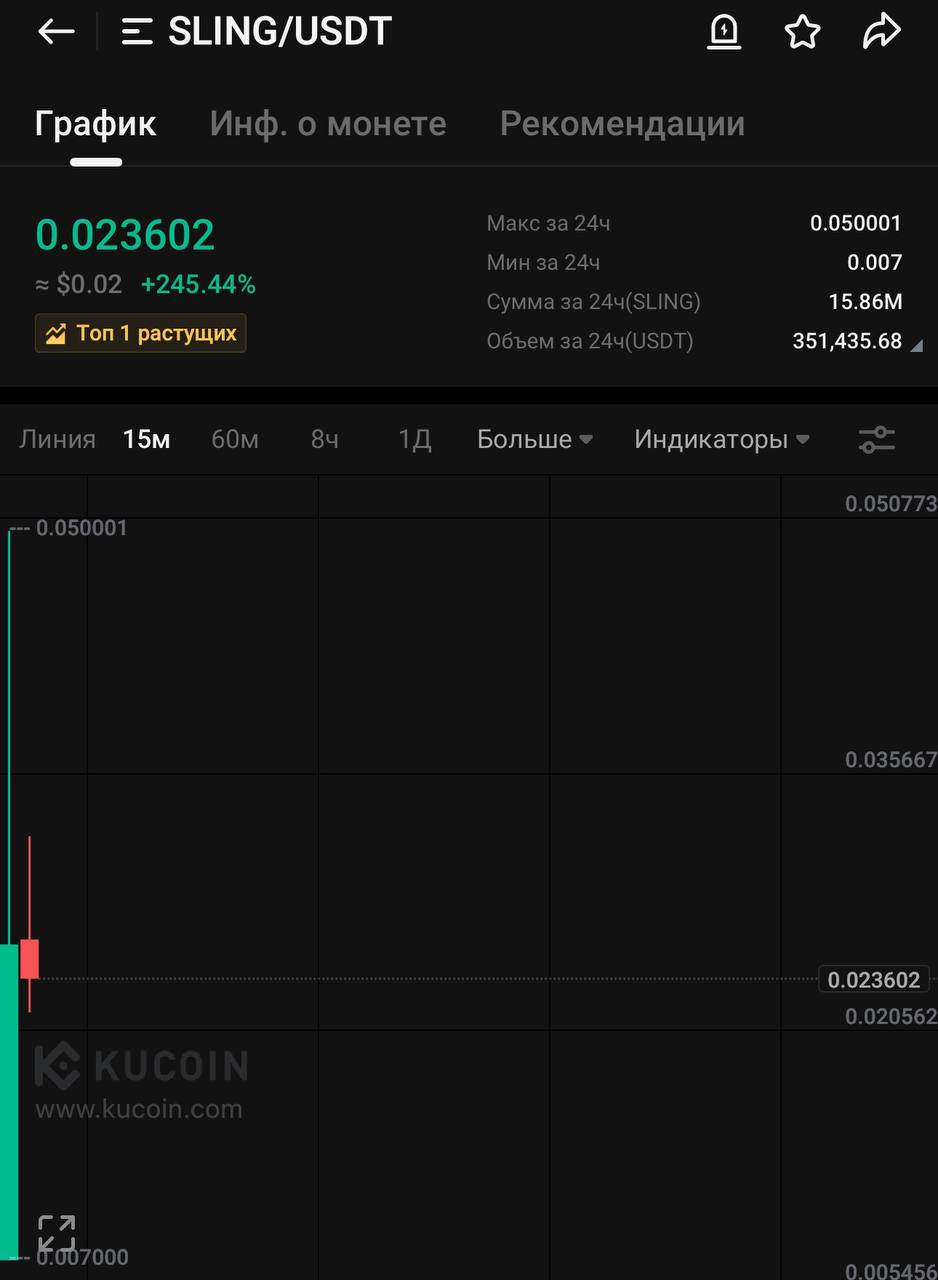
Task: Open chart settings sliders icon
Action: point(877,439)
